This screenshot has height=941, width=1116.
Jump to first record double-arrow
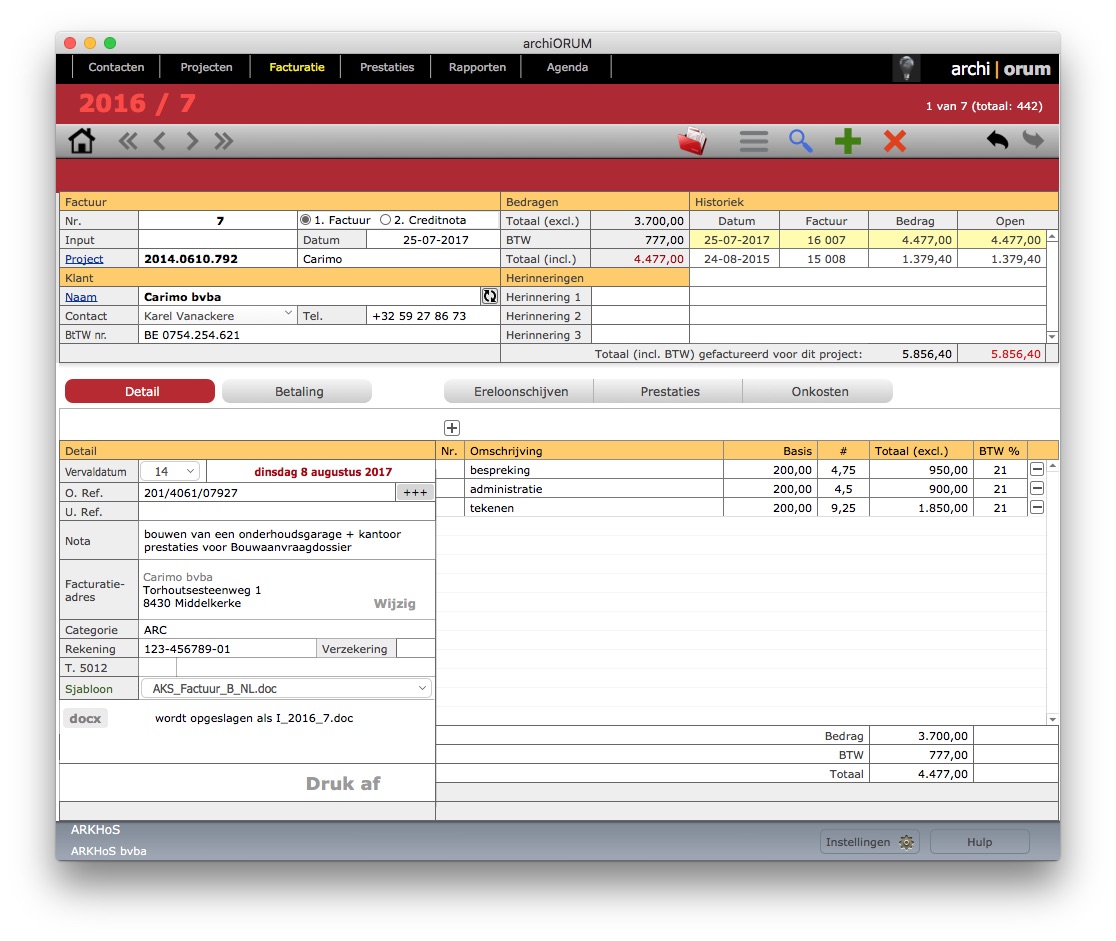128,141
